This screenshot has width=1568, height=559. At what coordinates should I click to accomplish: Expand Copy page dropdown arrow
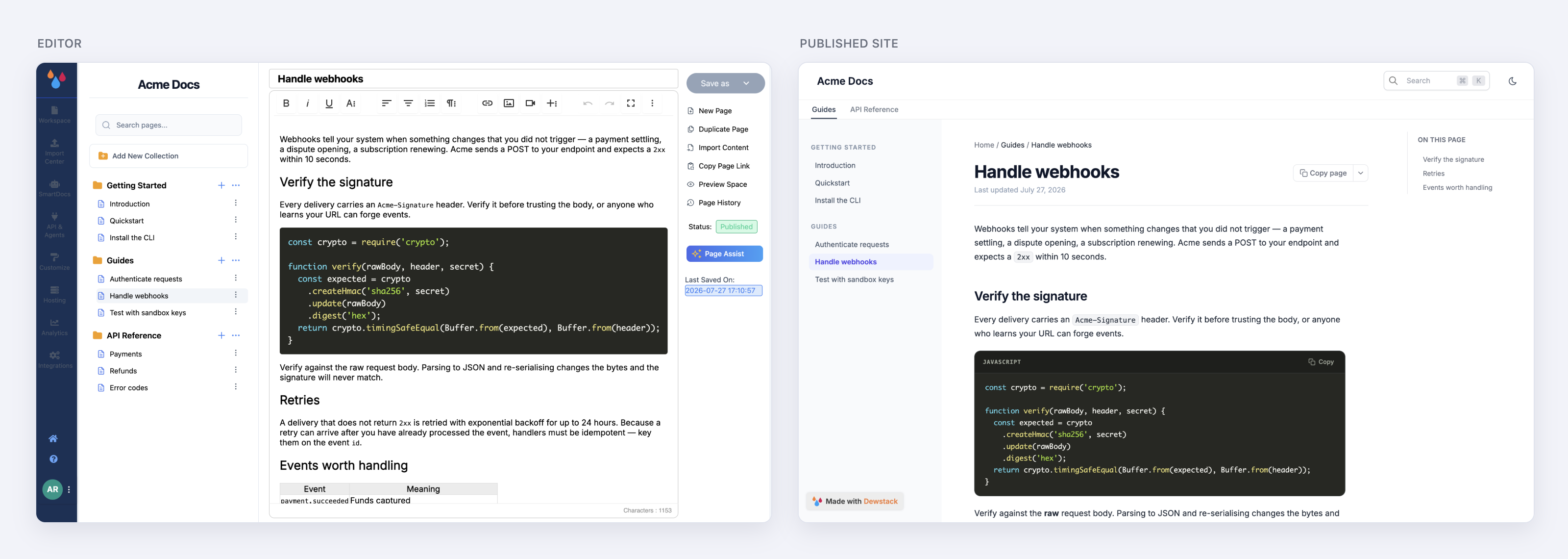1360,173
